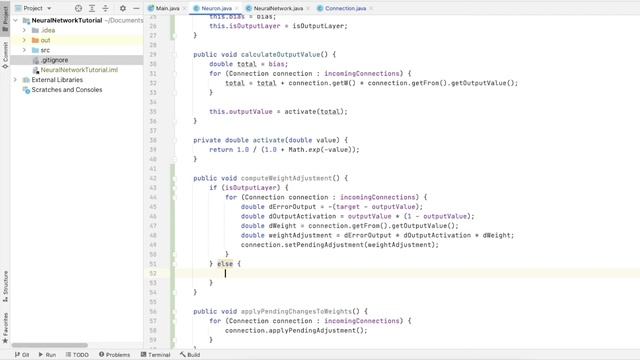The width and height of the screenshot is (640, 360).
Task: Switch to the Main.java tab
Action: pos(167,8)
